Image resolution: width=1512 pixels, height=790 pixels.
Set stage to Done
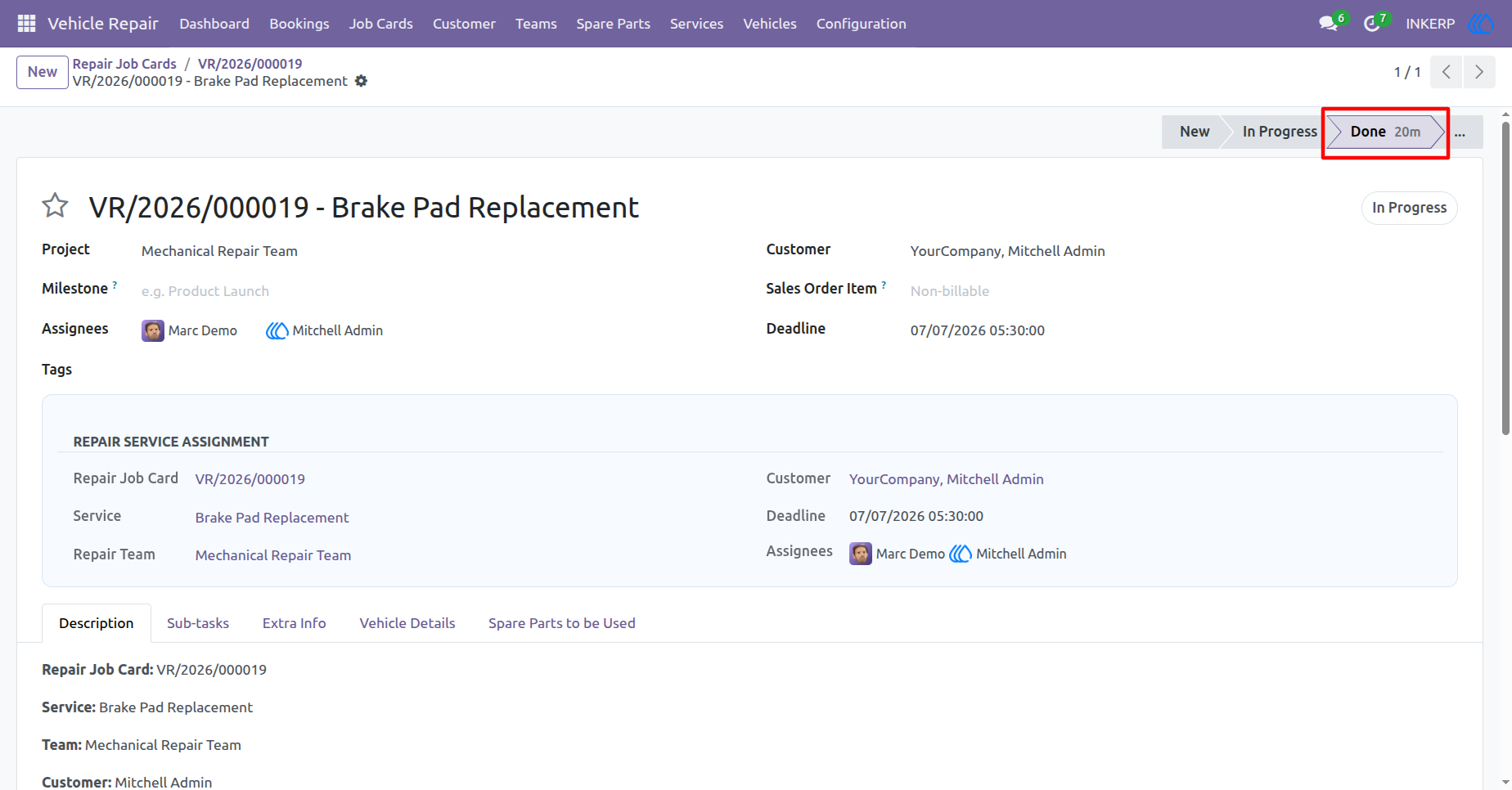click(1385, 132)
